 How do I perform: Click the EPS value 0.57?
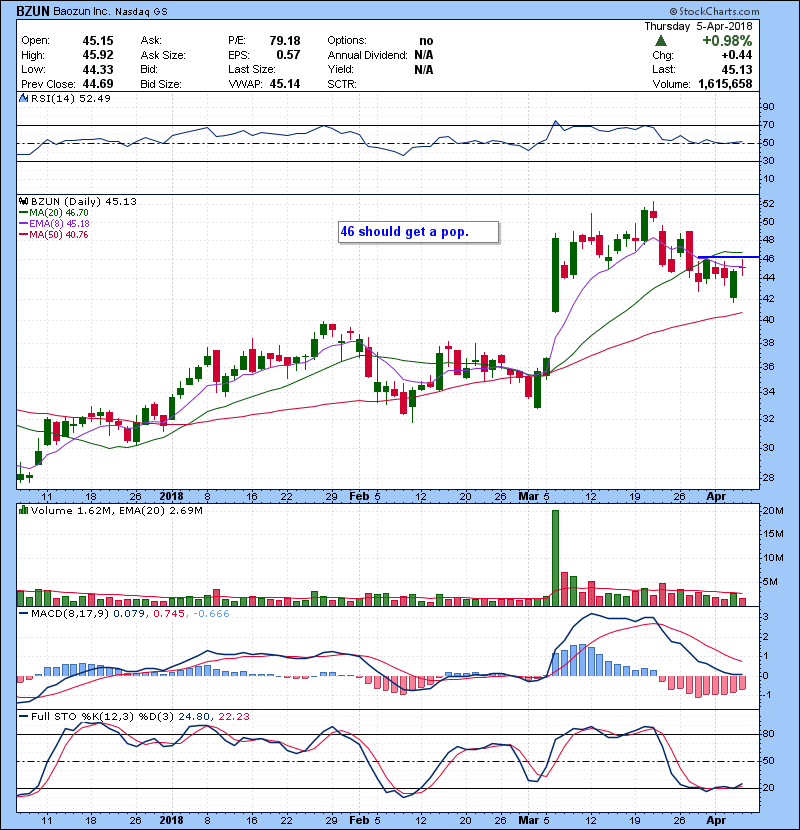288,55
